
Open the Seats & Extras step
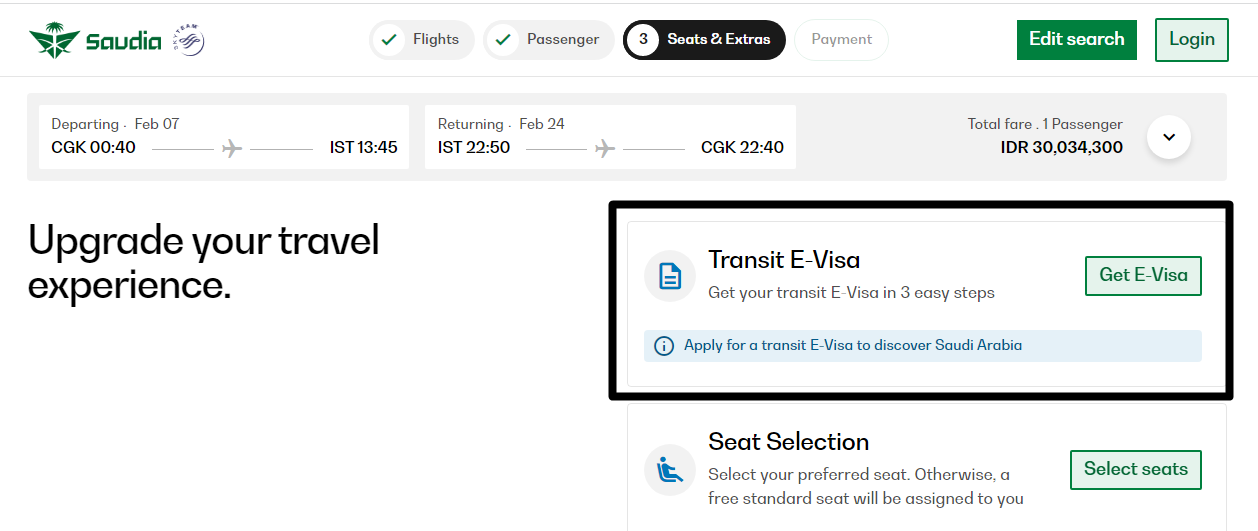pyautogui.click(x=718, y=40)
